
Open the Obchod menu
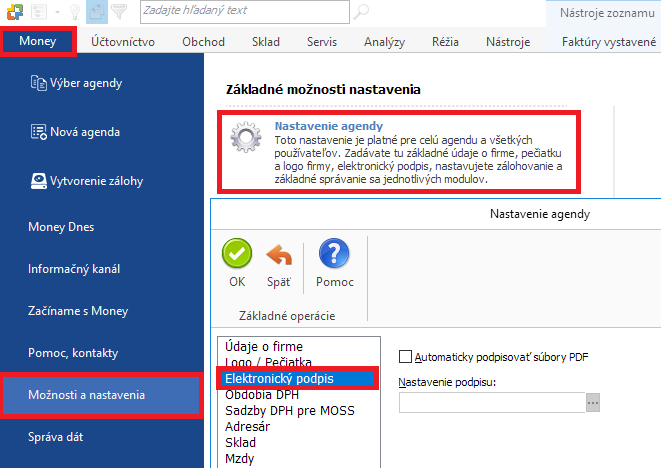(x=203, y=42)
